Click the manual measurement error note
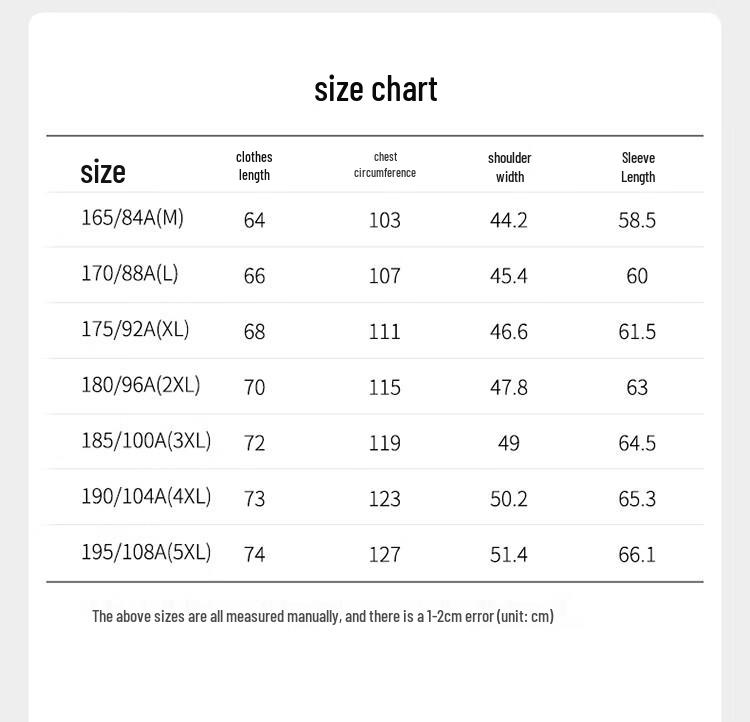750x722 pixels. pos(323,616)
